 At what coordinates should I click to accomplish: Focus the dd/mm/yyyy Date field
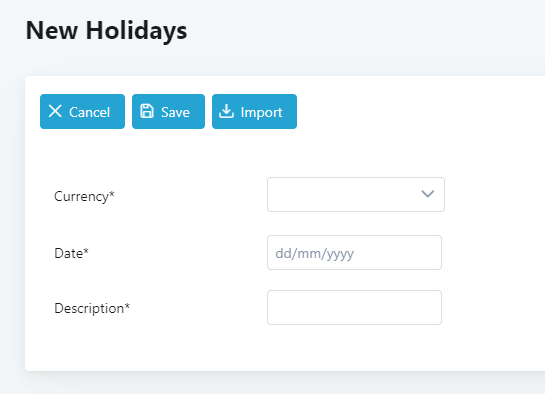coord(354,253)
